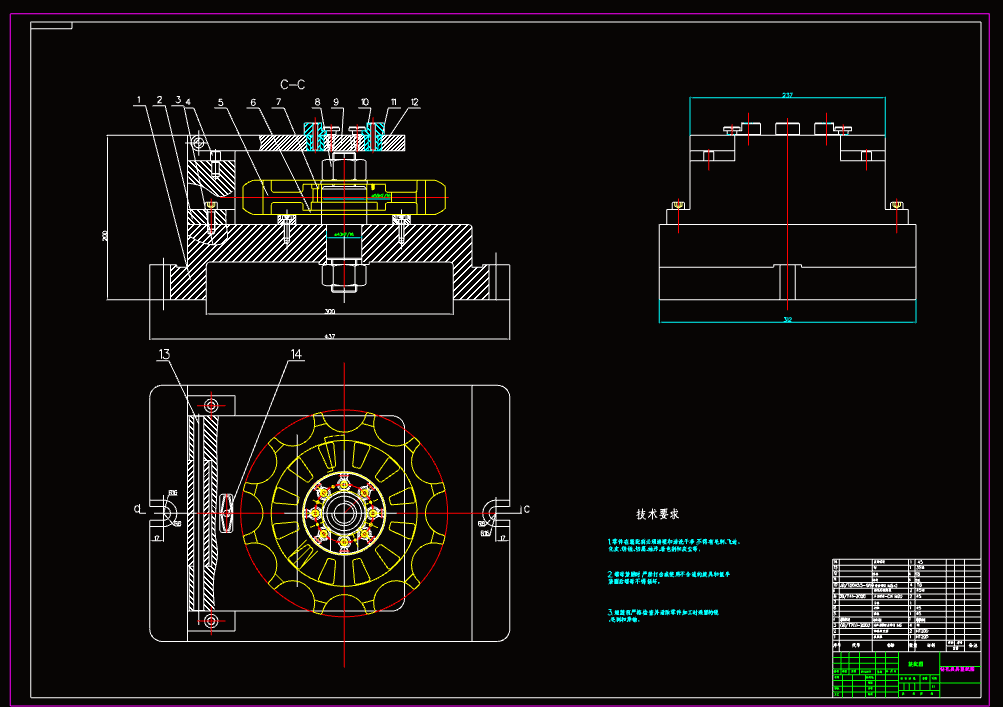Click part callout number 1
The height and width of the screenshot is (707, 1003).
[x=139, y=100]
